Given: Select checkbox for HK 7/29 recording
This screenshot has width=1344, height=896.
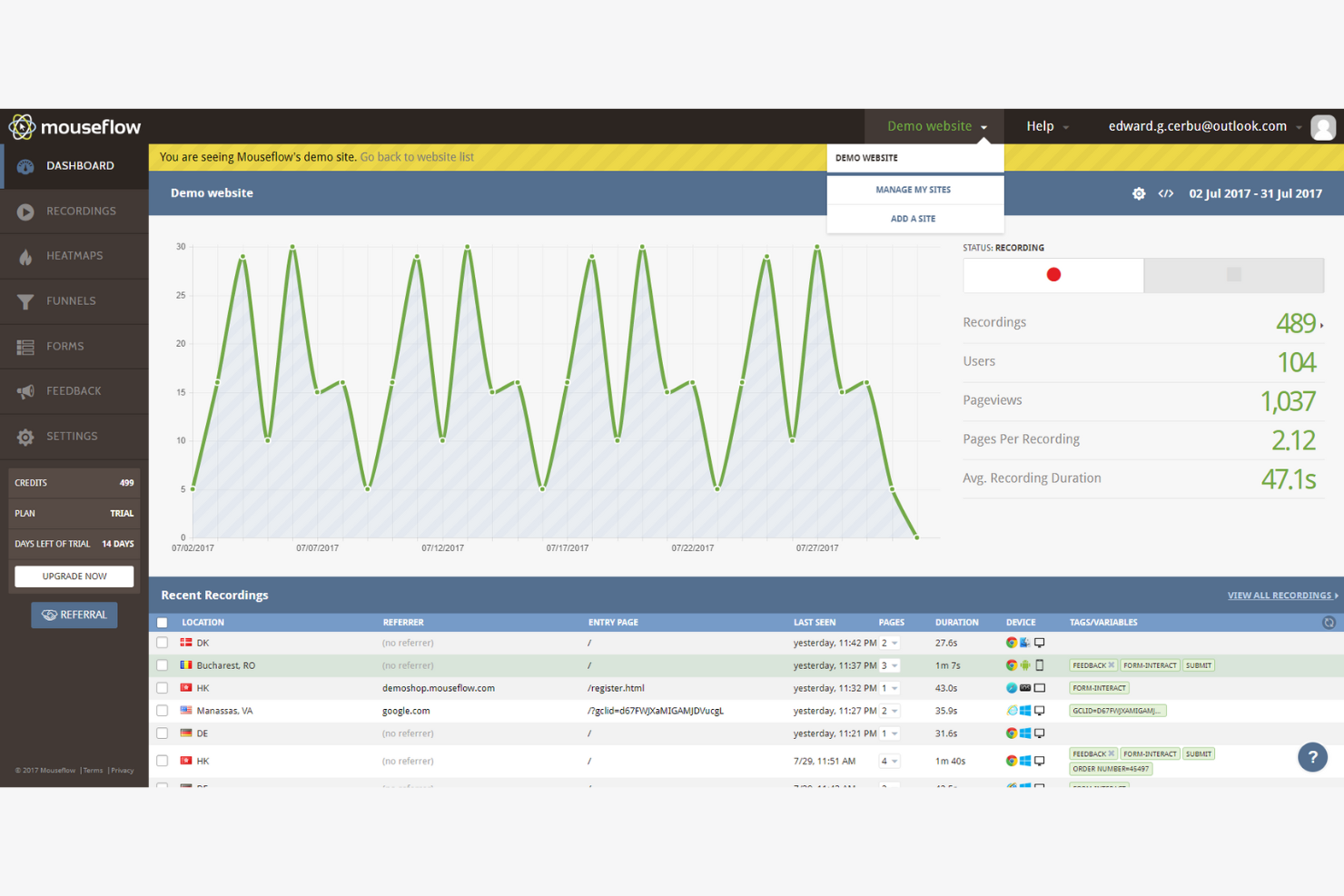Looking at the screenshot, I should click(x=163, y=761).
